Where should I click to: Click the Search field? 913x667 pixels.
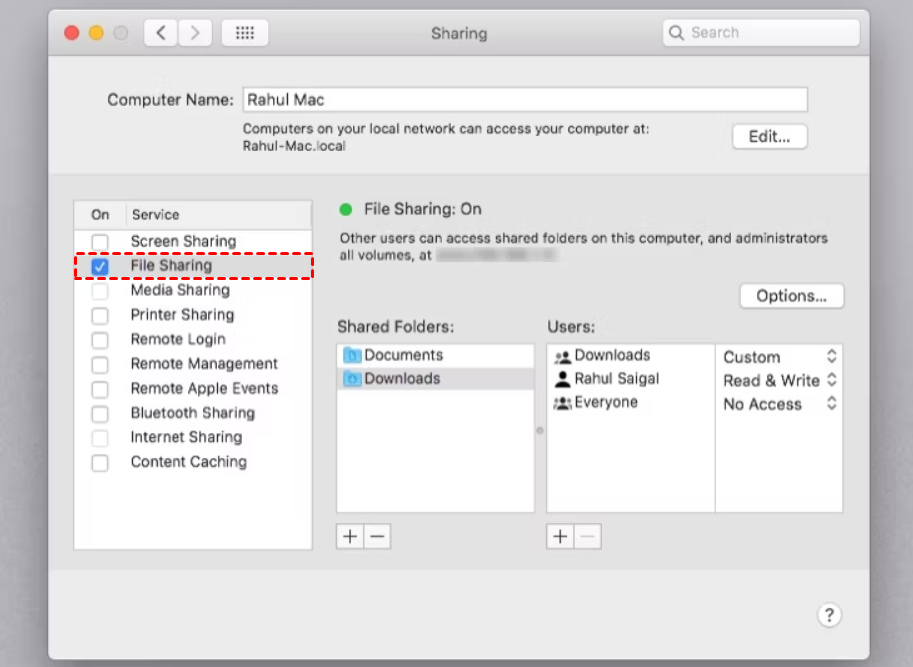click(x=761, y=33)
